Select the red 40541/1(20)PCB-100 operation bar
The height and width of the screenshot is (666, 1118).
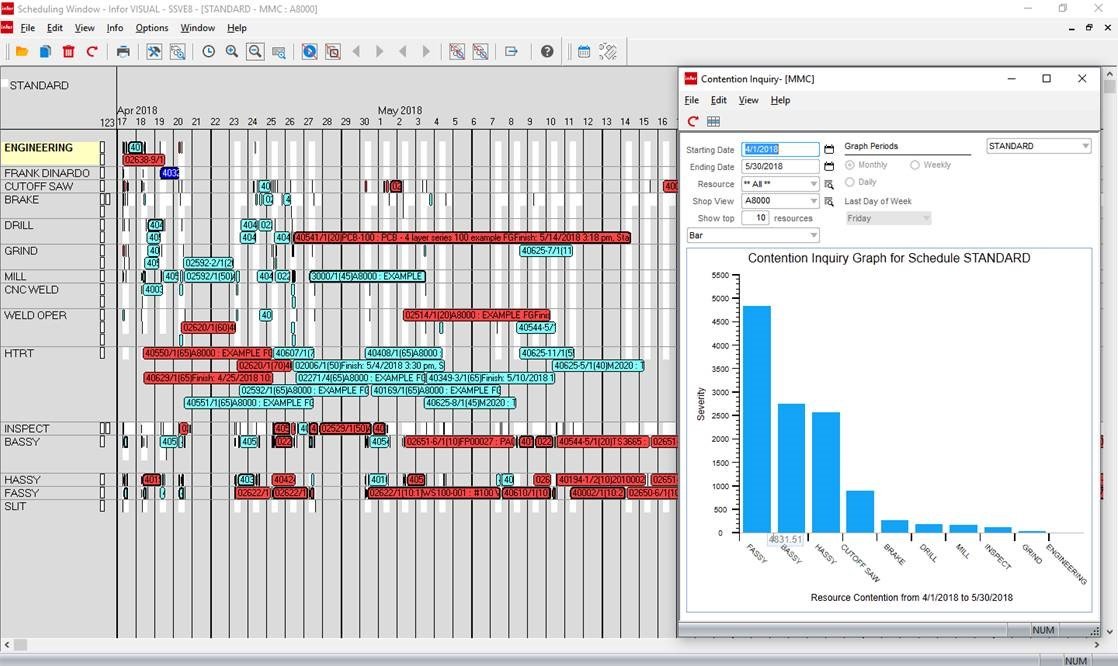[x=462, y=237]
